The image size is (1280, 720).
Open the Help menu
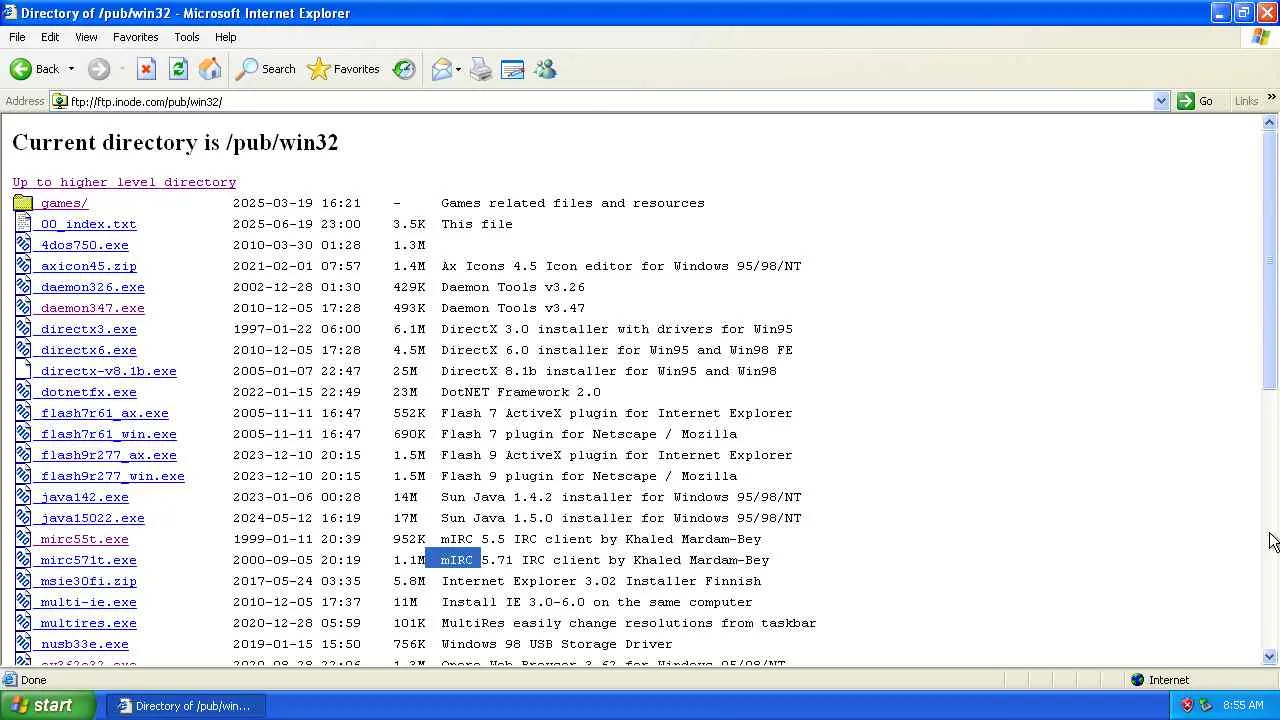pyautogui.click(x=225, y=37)
